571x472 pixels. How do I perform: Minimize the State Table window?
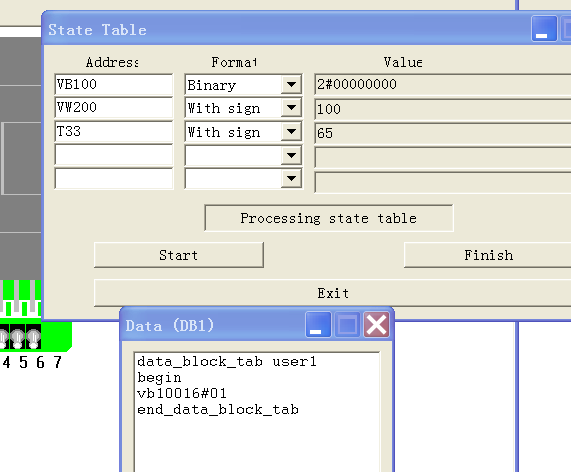click(x=544, y=28)
